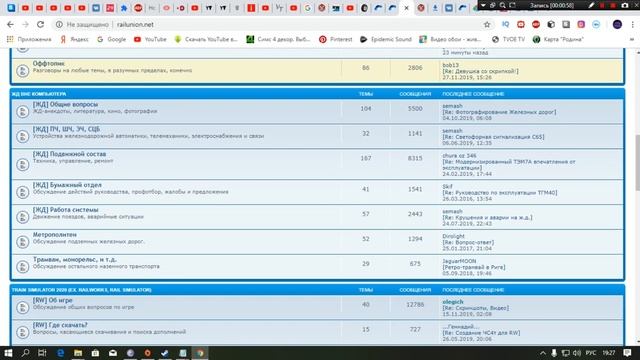Open Windows taskbar search
This screenshot has width=640, height=360.
pos(25,353)
